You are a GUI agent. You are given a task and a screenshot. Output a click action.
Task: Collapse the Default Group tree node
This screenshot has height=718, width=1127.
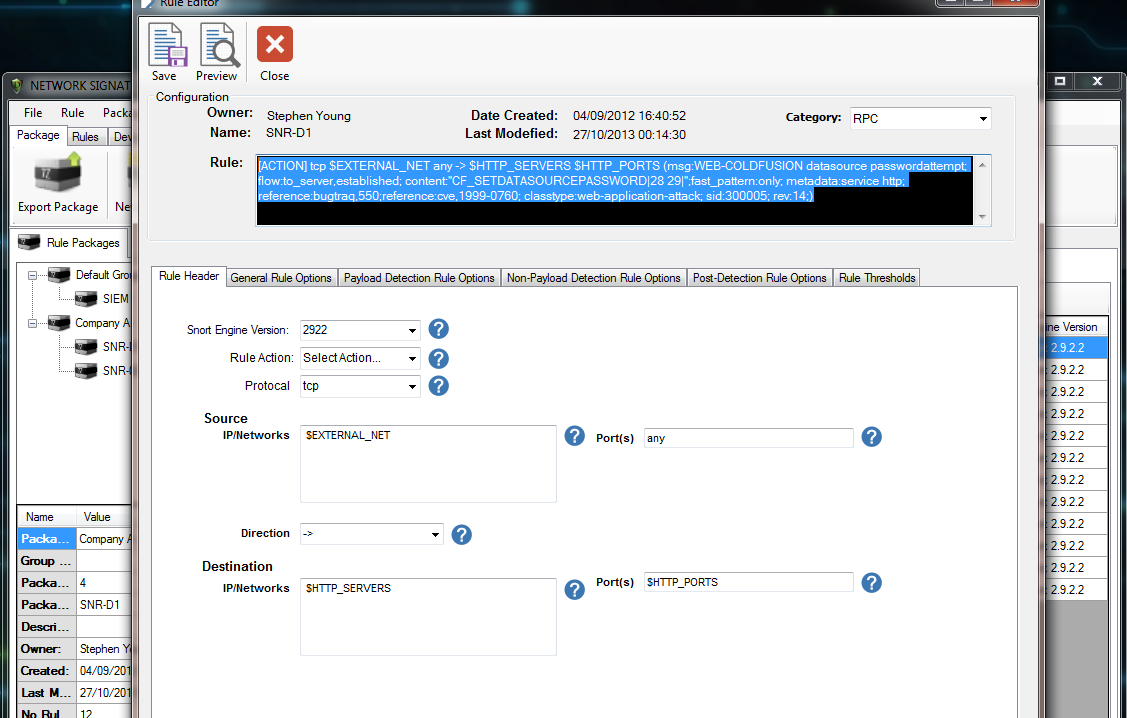coord(32,275)
